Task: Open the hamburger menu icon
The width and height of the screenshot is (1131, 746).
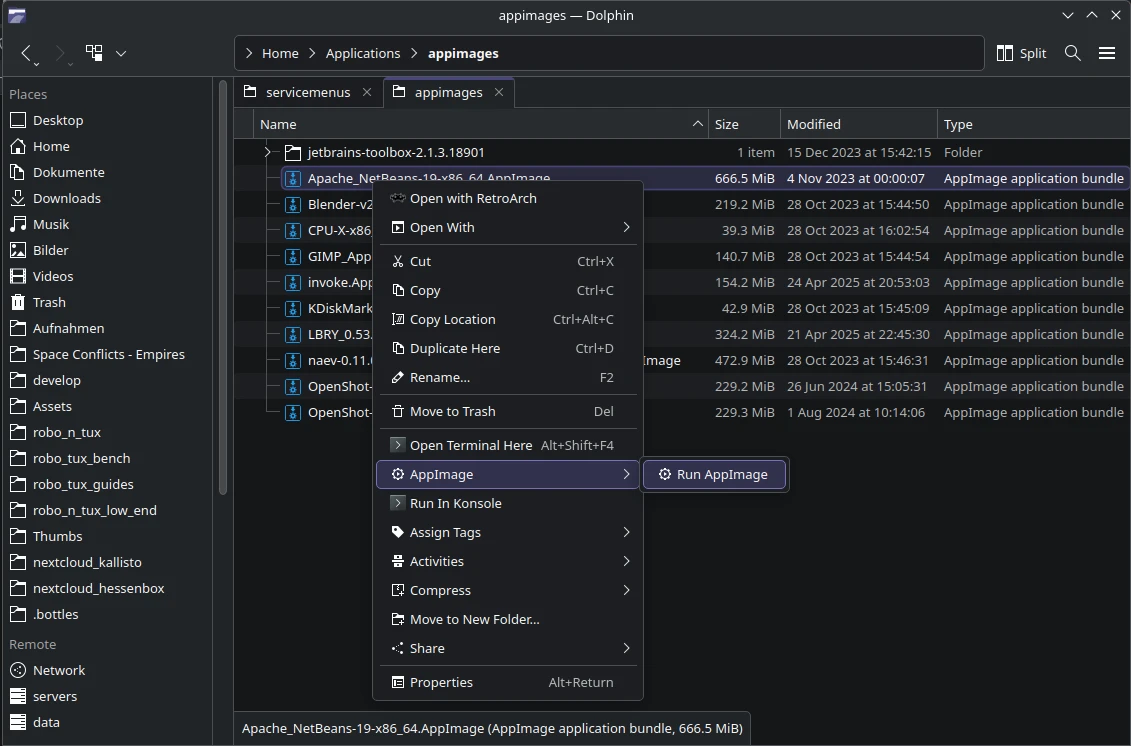Action: 1107,53
